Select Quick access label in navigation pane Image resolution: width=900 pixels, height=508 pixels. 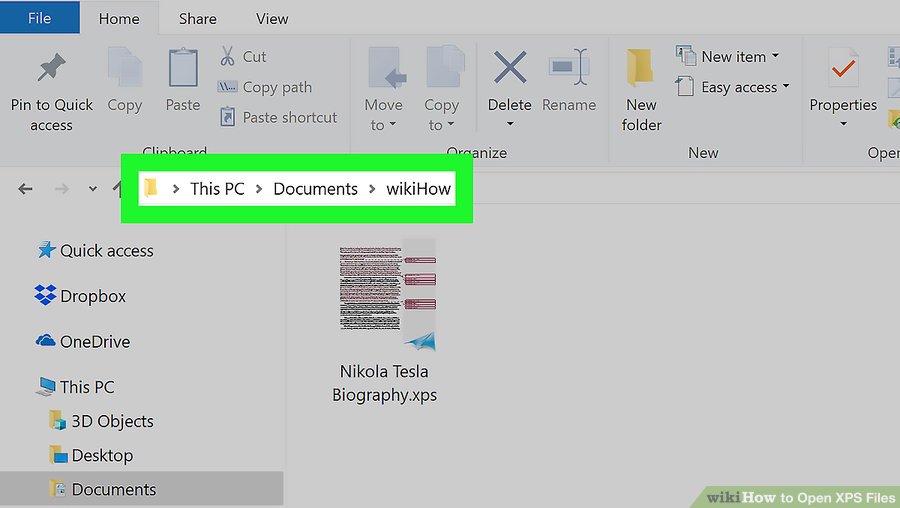coord(107,250)
